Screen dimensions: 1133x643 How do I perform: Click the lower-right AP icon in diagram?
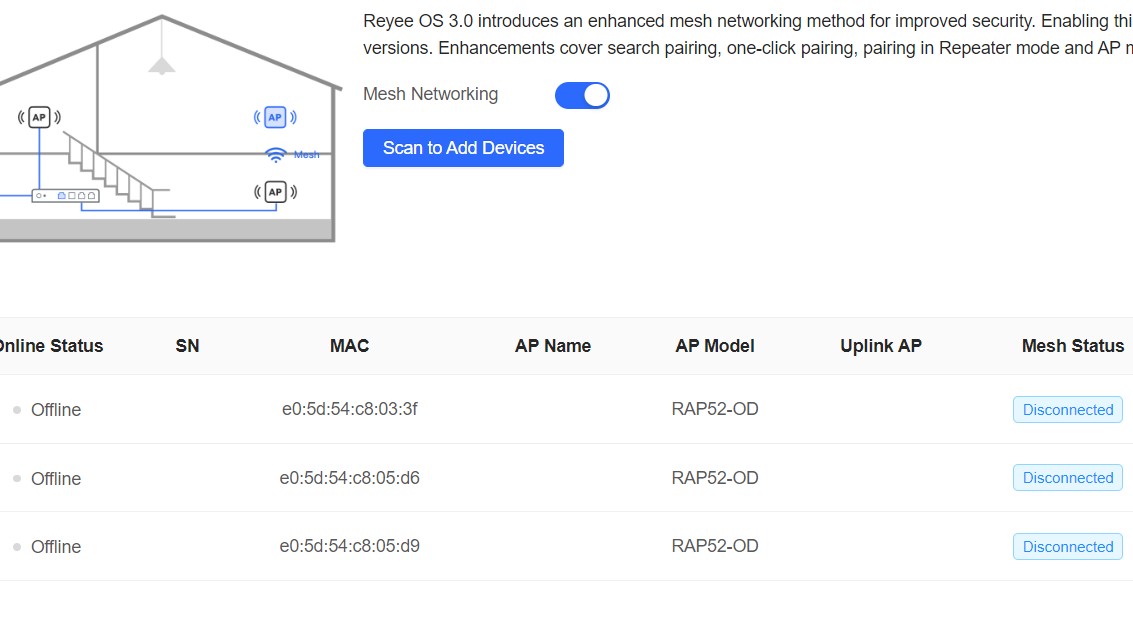(x=275, y=192)
